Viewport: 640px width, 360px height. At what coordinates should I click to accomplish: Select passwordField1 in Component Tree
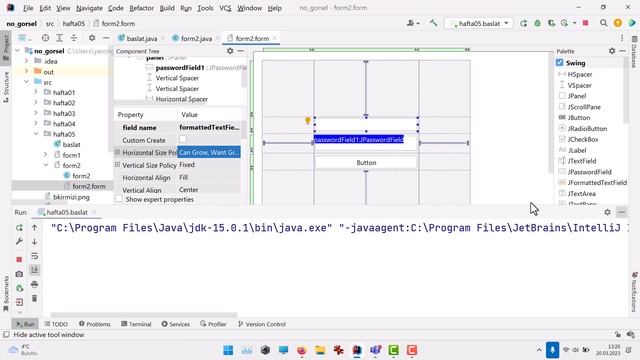click(x=180, y=68)
